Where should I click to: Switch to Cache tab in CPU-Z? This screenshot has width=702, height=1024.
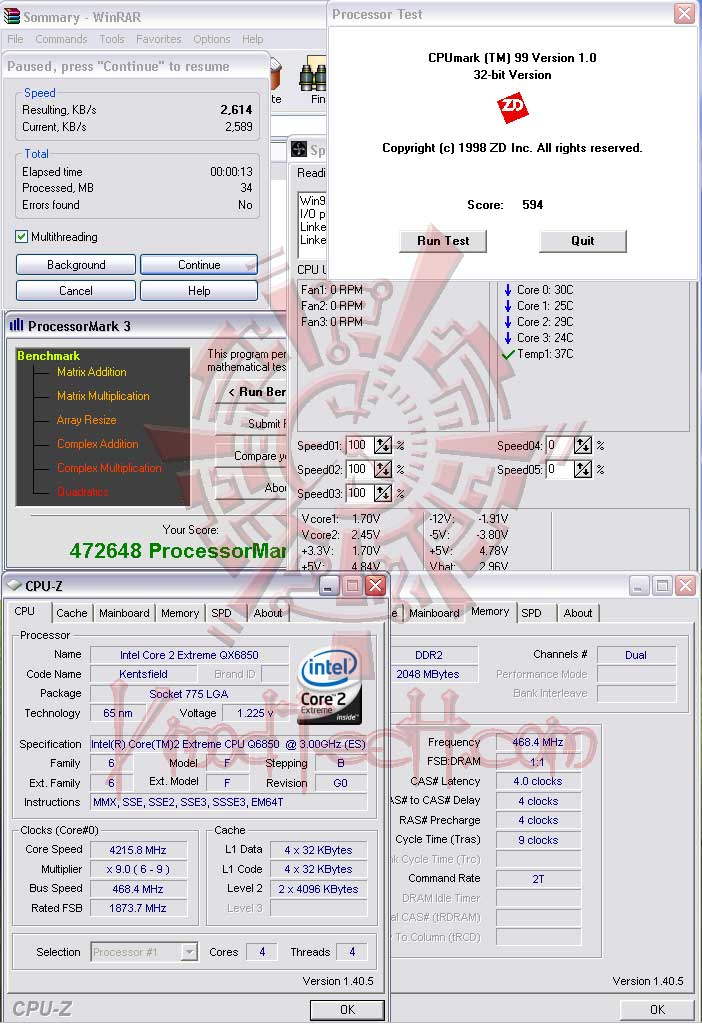pyautogui.click(x=71, y=613)
